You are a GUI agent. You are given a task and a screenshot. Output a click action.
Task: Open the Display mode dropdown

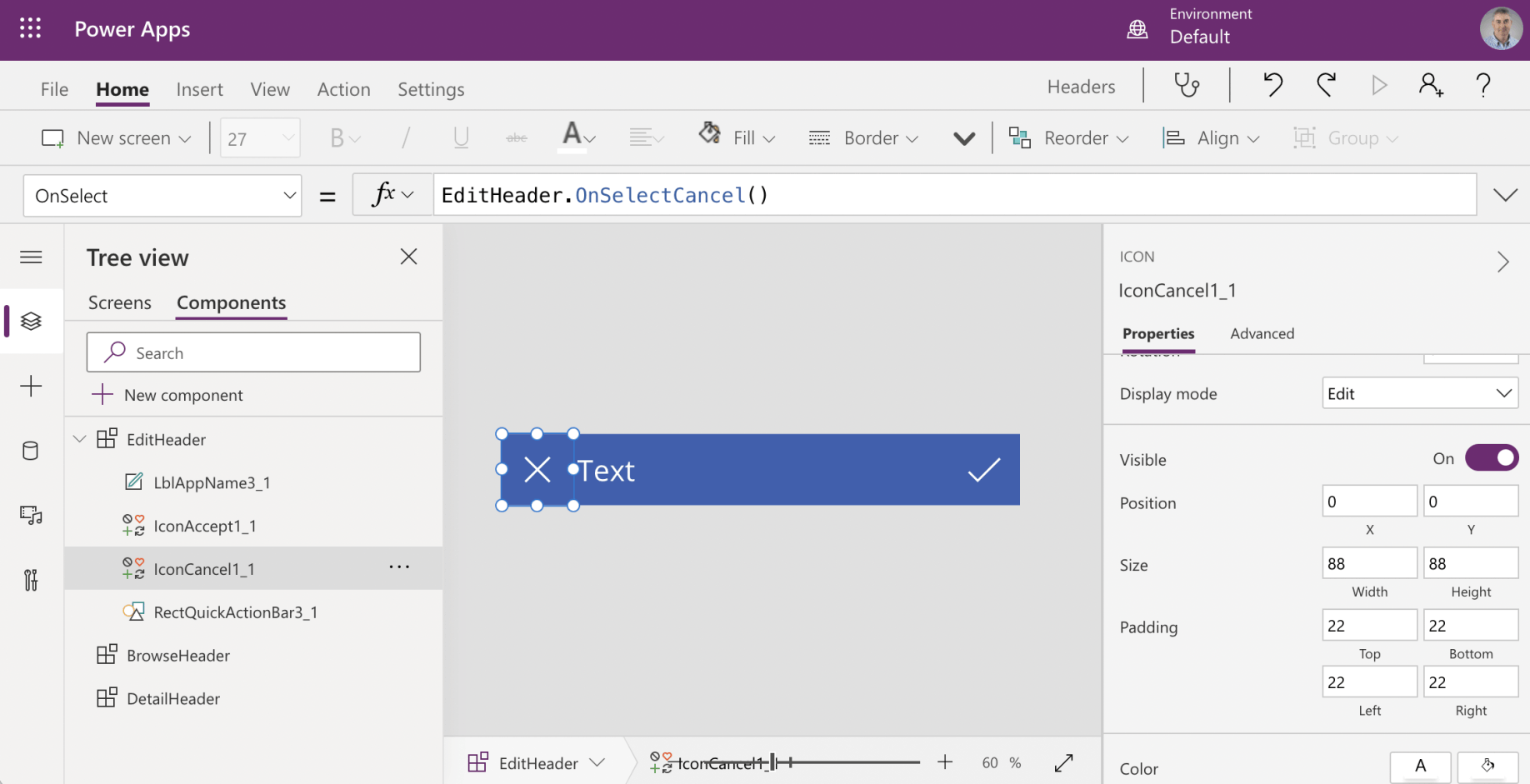coord(1420,393)
